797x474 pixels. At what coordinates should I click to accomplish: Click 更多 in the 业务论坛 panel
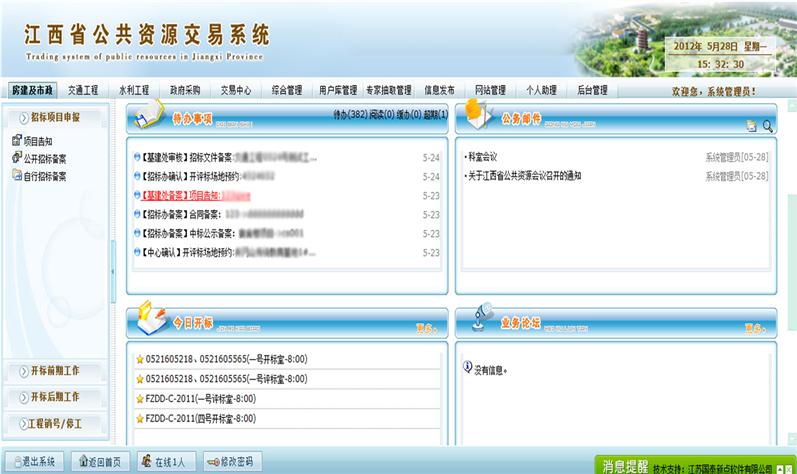(755, 329)
